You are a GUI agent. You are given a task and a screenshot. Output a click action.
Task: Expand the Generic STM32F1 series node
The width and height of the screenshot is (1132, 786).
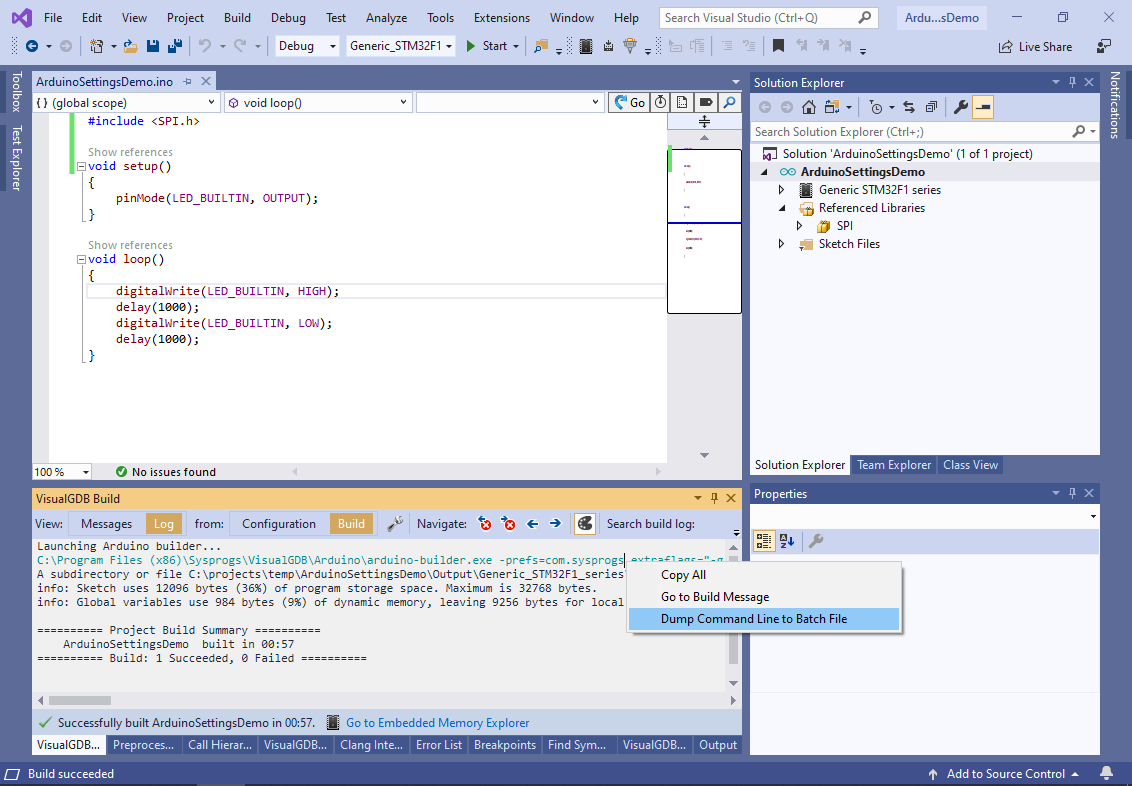pos(781,190)
